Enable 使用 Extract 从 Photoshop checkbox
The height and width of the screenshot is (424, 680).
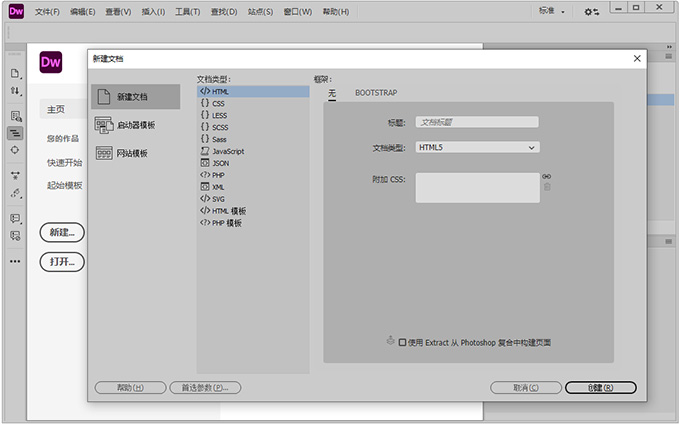click(x=402, y=342)
